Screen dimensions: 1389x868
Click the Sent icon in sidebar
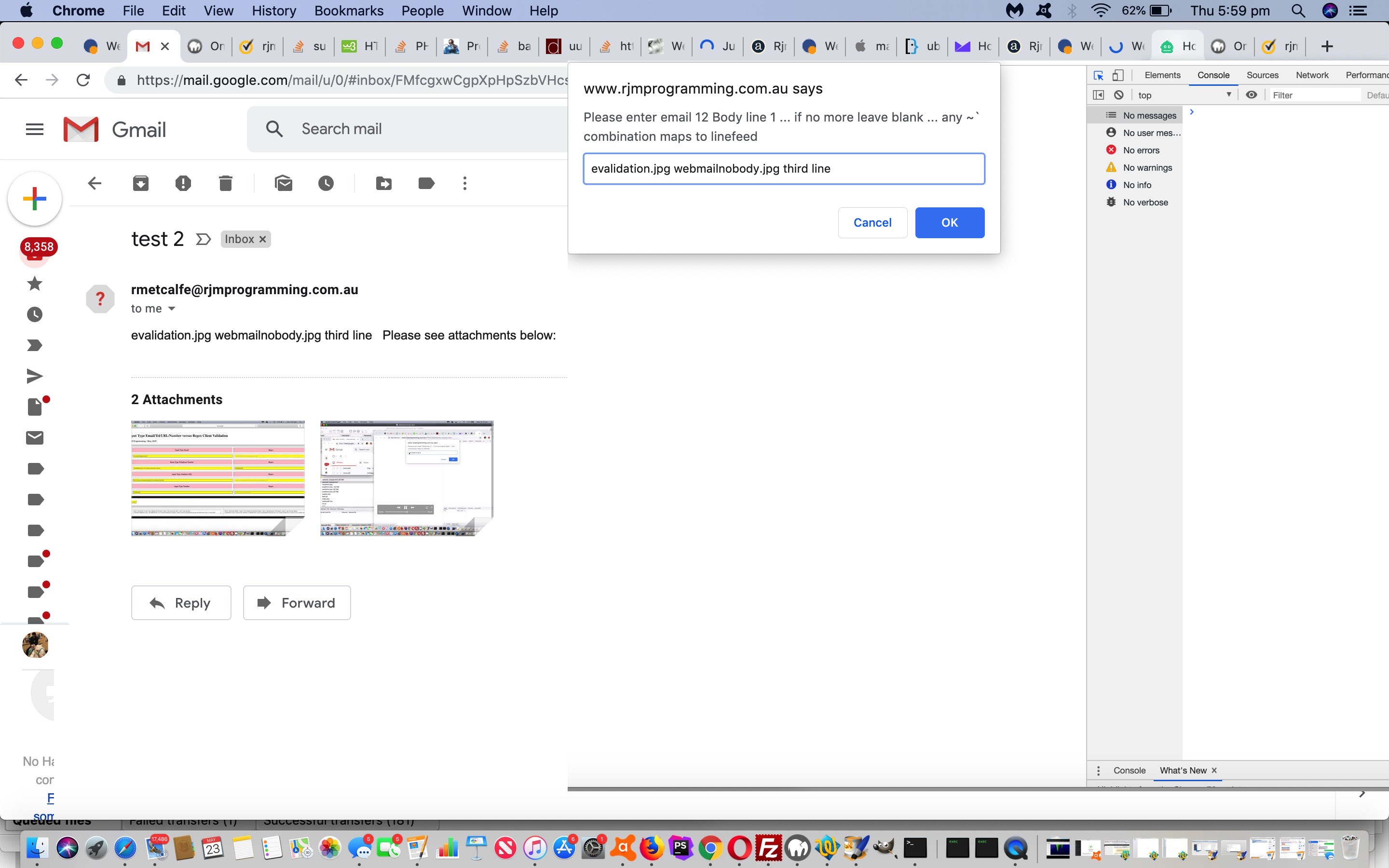click(35, 376)
